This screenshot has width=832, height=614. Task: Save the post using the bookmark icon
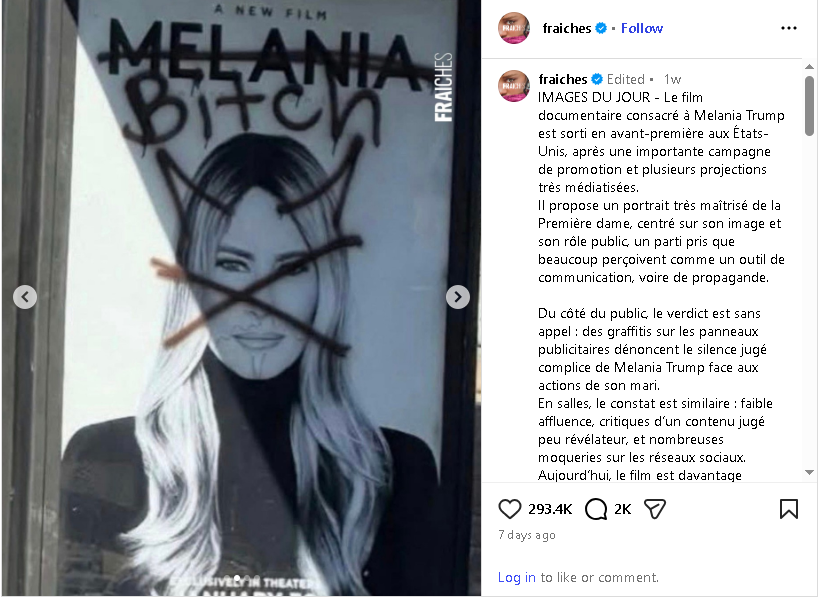[791, 509]
